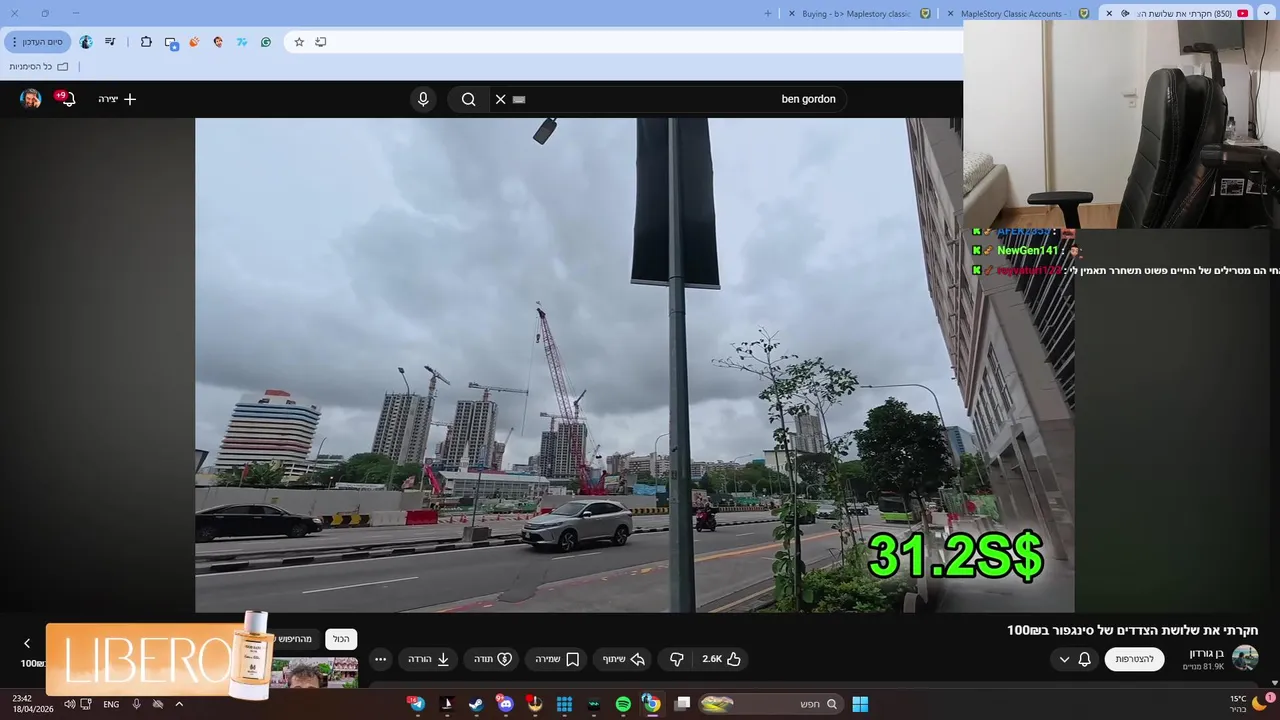The height and width of the screenshot is (720, 1280).
Task: Click the Ben Gordon channel name
Action: point(1206,653)
